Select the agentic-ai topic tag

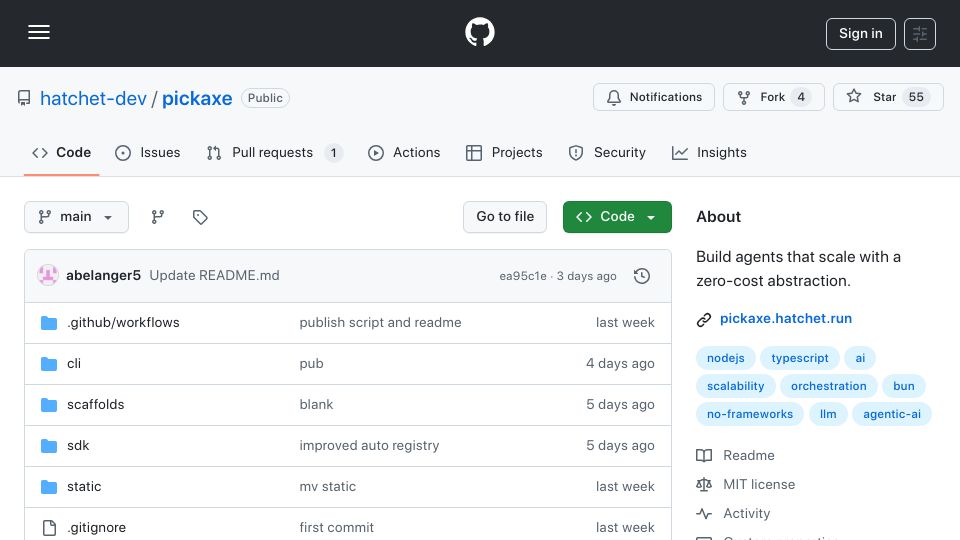tap(891, 414)
